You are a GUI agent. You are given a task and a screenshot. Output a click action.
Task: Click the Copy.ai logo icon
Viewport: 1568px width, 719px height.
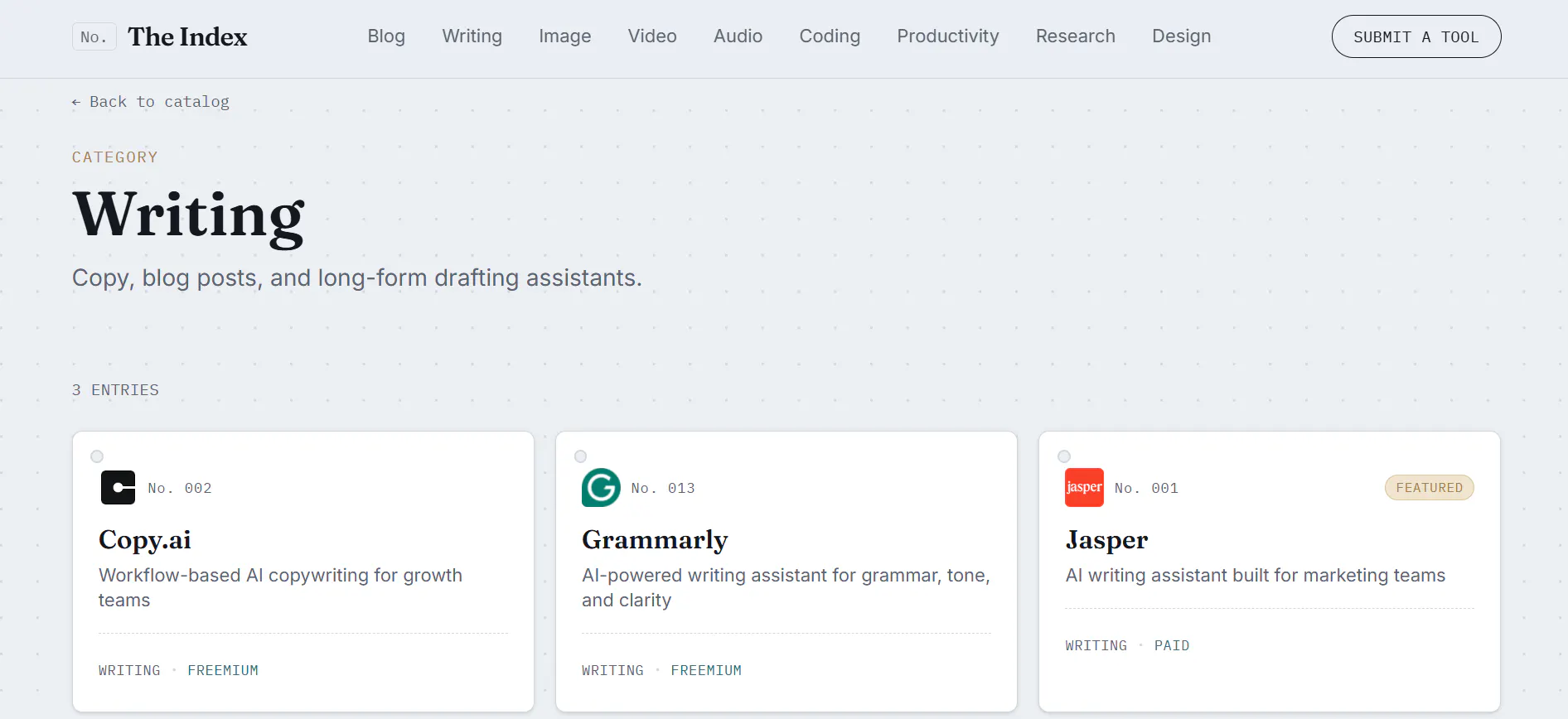(118, 488)
